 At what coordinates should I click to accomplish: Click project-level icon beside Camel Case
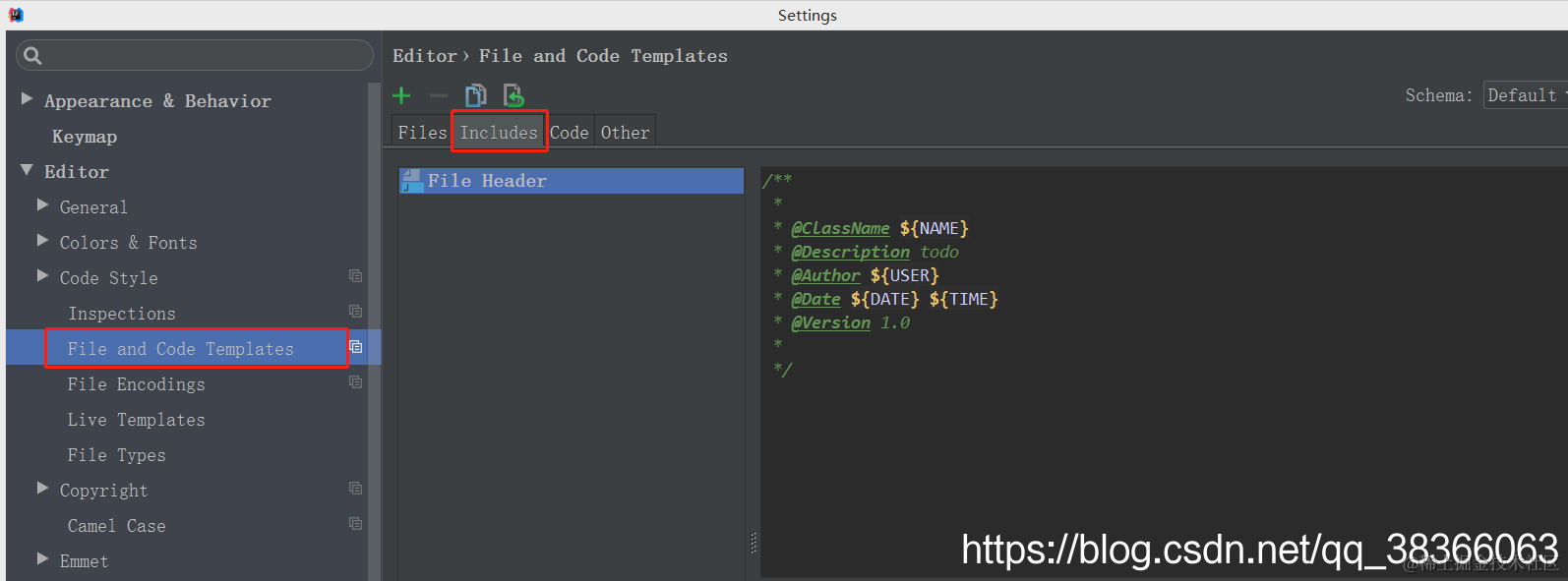pyautogui.click(x=356, y=524)
